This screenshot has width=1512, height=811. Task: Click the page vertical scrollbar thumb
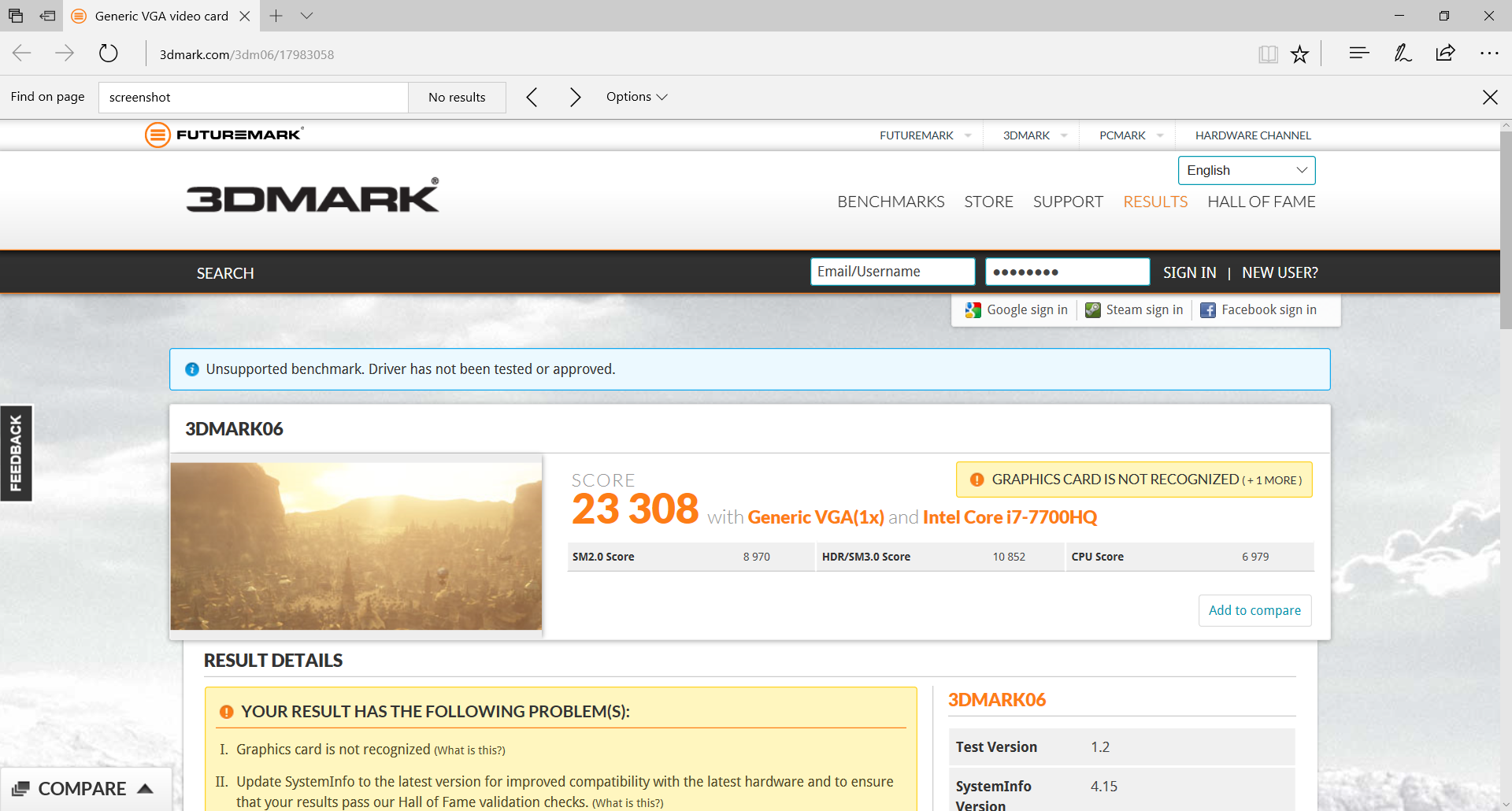tap(1506, 228)
